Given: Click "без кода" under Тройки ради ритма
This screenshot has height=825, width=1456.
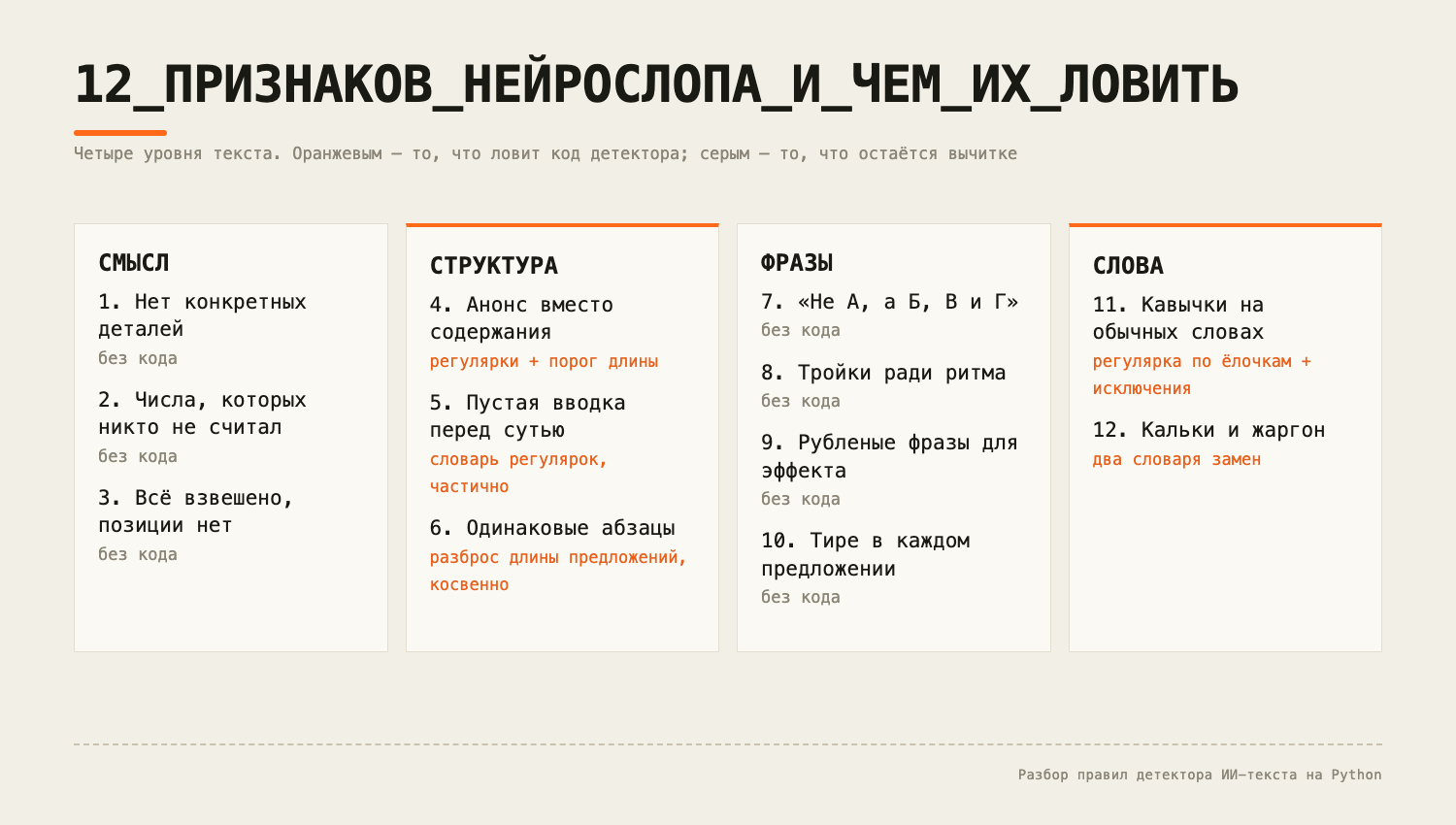Looking at the screenshot, I should [801, 401].
